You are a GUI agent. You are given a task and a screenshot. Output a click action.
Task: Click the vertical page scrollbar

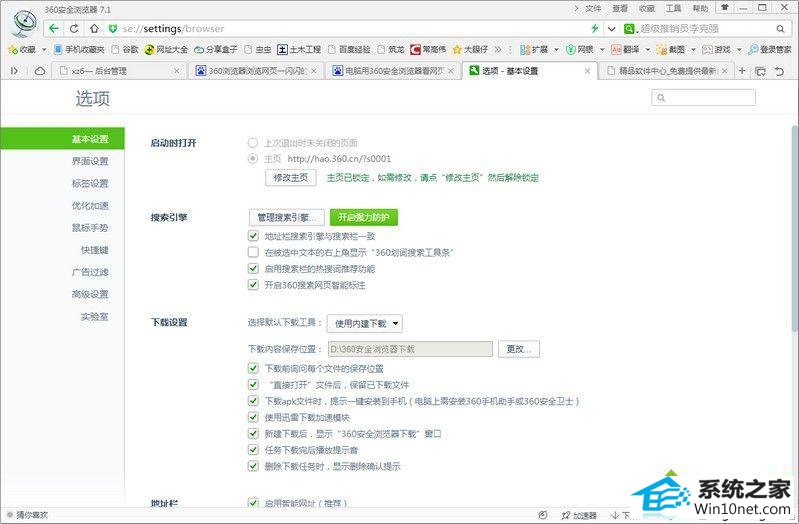click(x=795, y=227)
